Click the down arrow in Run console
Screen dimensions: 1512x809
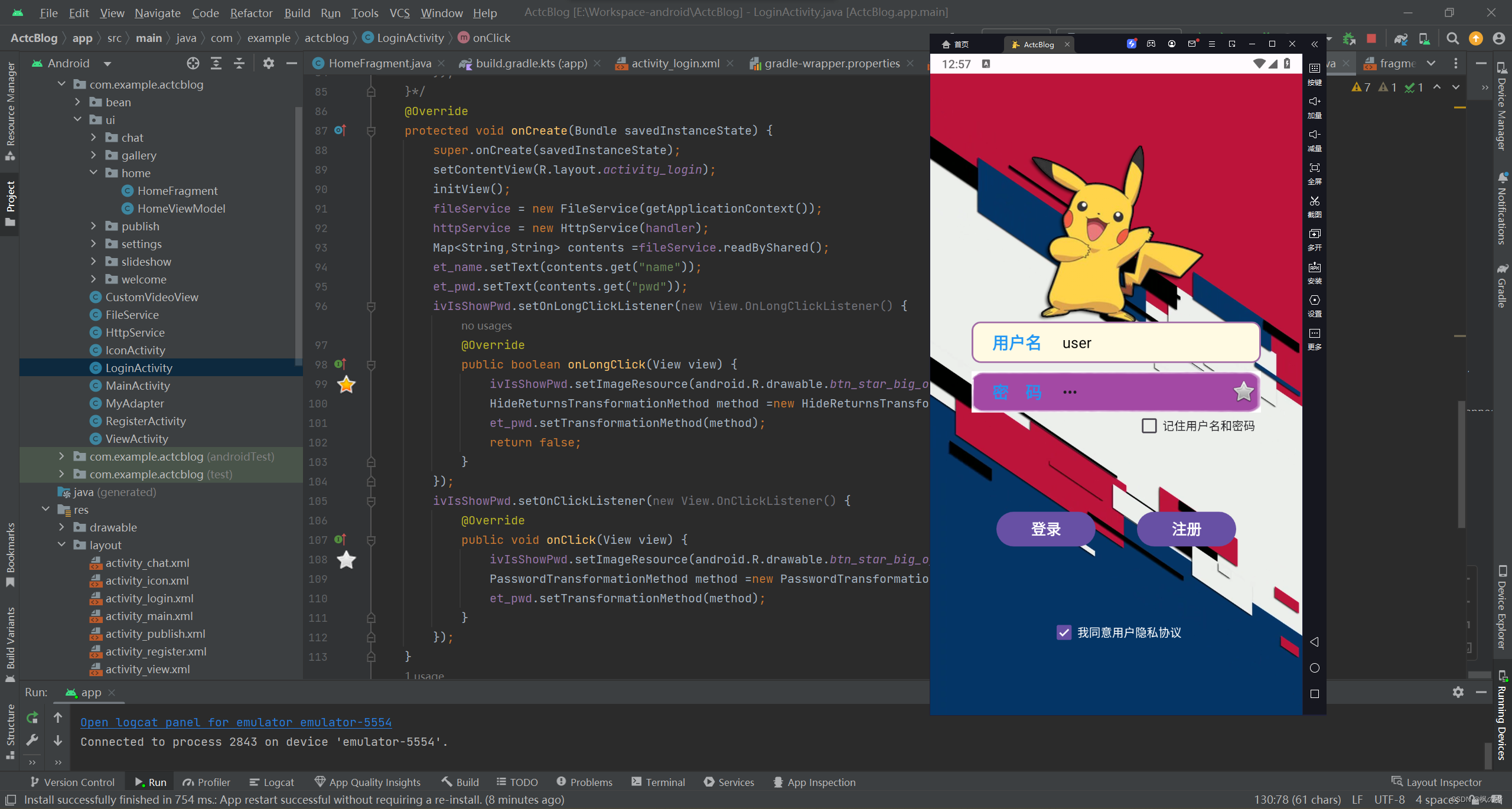pyautogui.click(x=58, y=740)
